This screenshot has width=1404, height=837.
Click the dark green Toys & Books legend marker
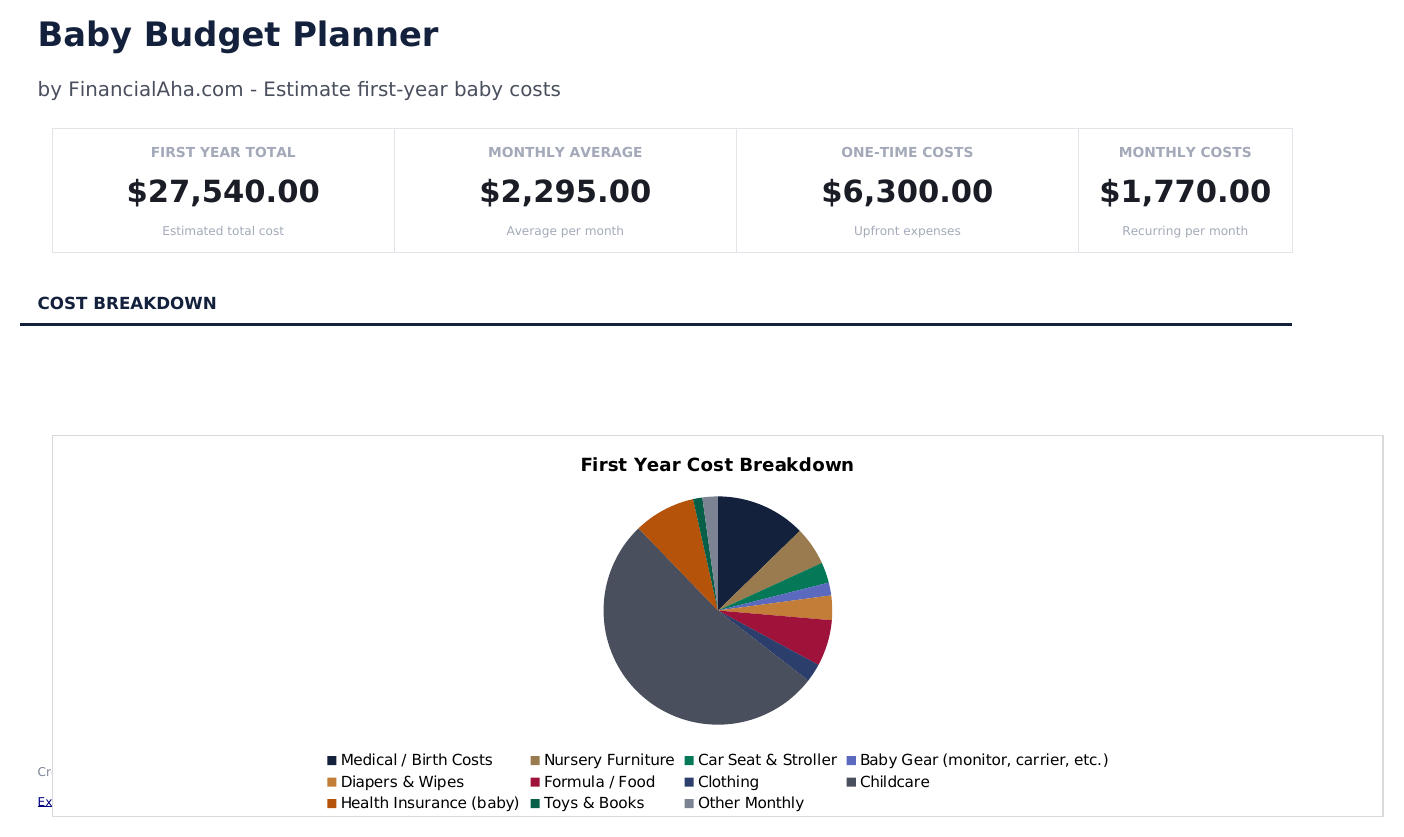point(535,802)
